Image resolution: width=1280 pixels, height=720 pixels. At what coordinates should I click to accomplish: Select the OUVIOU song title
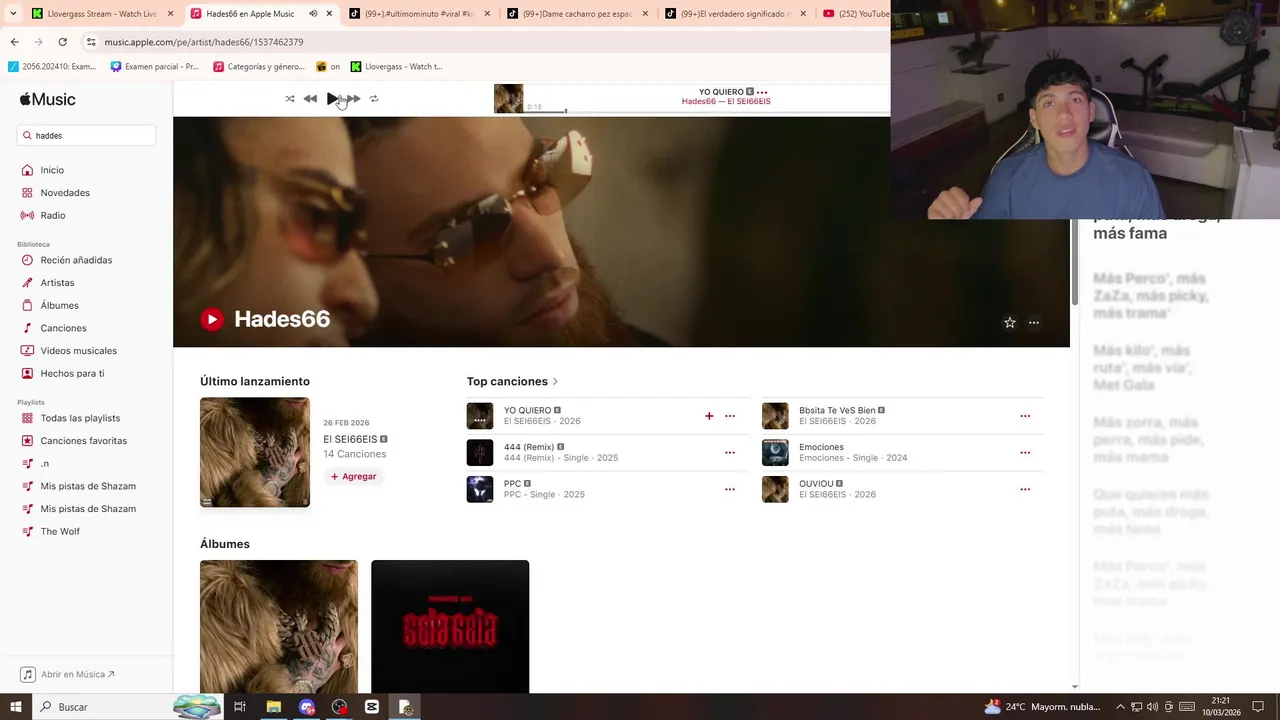pos(816,484)
